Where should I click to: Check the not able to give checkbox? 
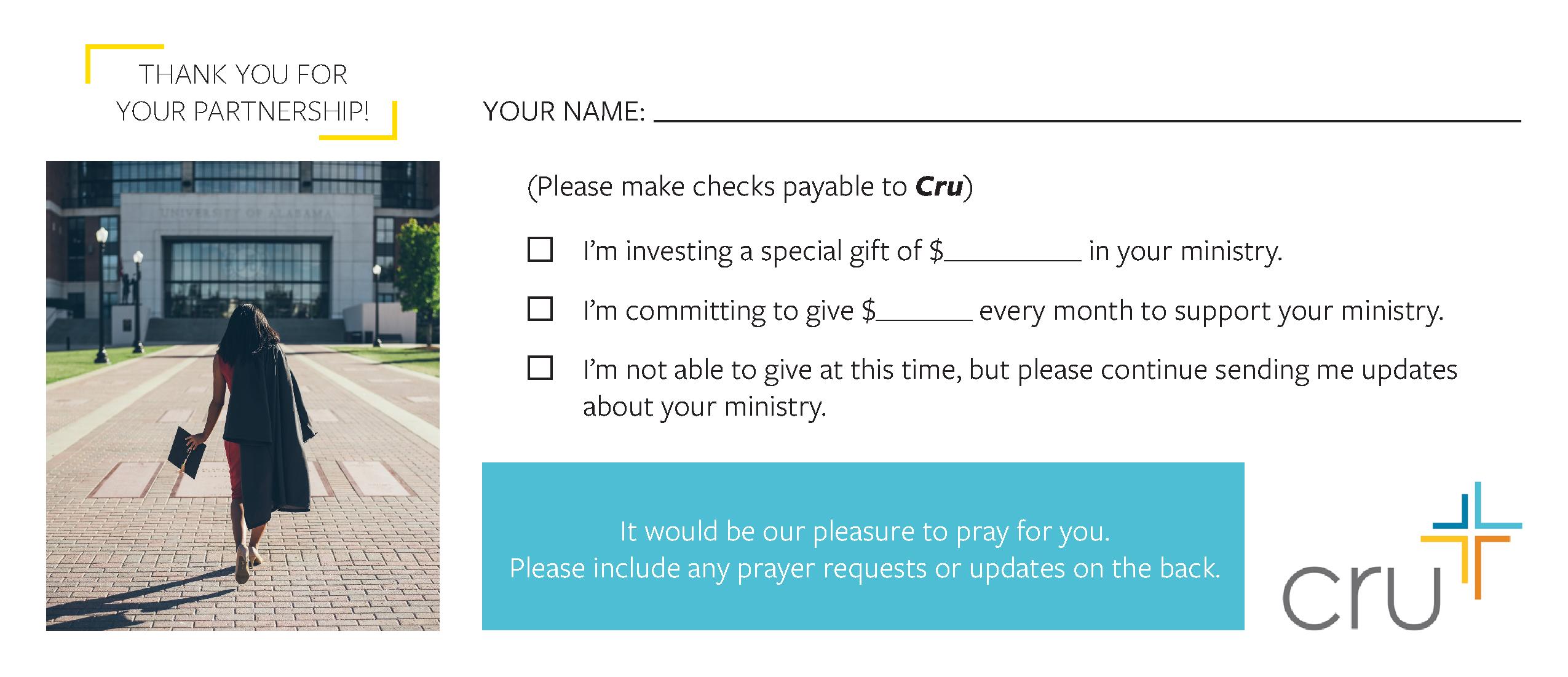(540, 368)
